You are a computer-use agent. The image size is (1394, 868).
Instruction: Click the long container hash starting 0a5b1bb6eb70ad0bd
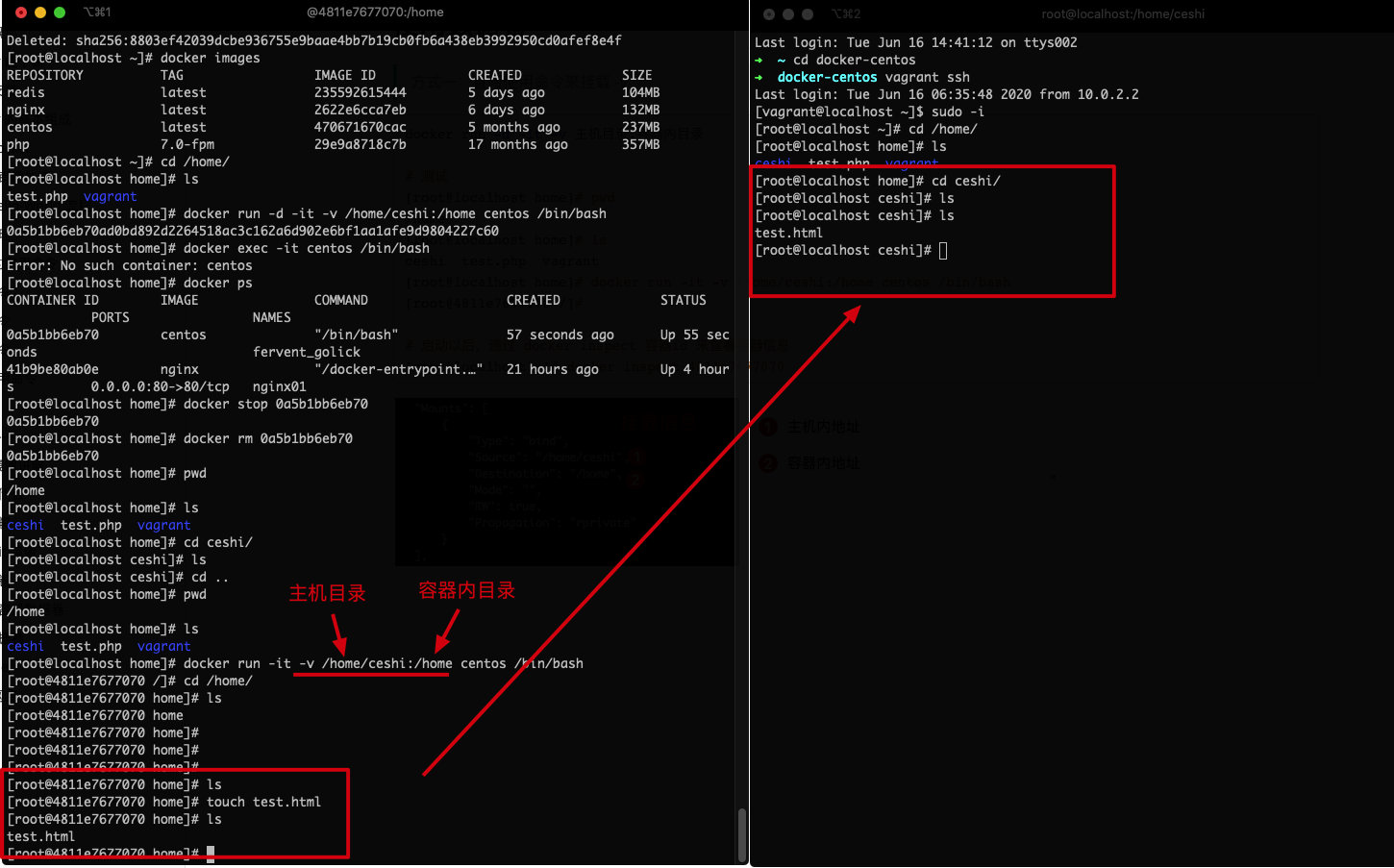click(253, 231)
